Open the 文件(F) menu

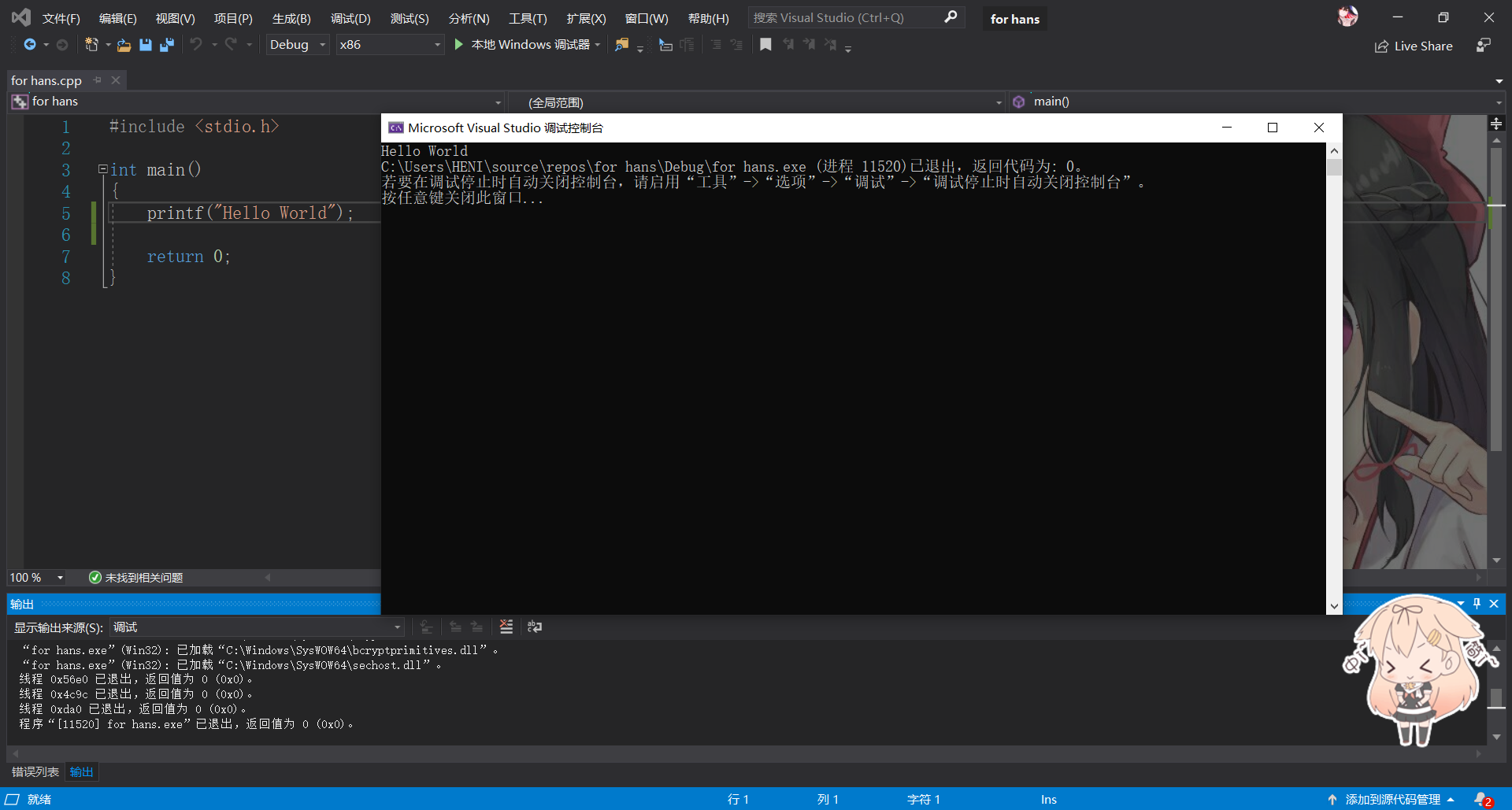click(61, 18)
